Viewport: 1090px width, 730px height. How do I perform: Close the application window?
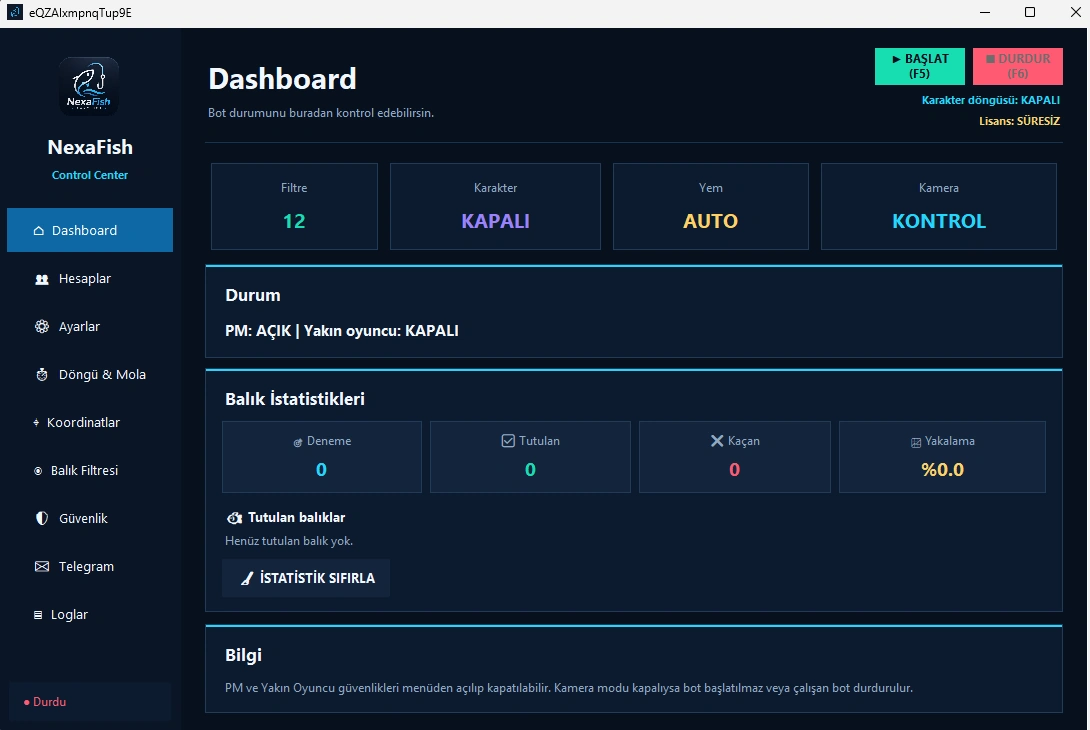click(1075, 13)
